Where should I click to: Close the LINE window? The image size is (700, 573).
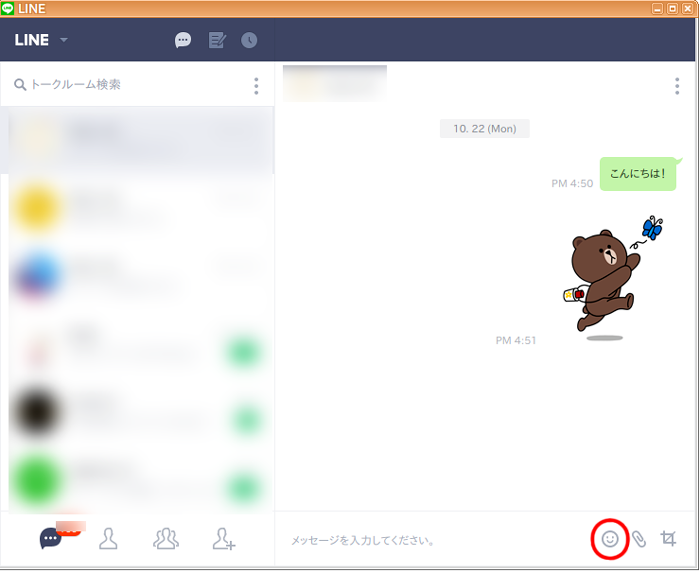coord(688,8)
